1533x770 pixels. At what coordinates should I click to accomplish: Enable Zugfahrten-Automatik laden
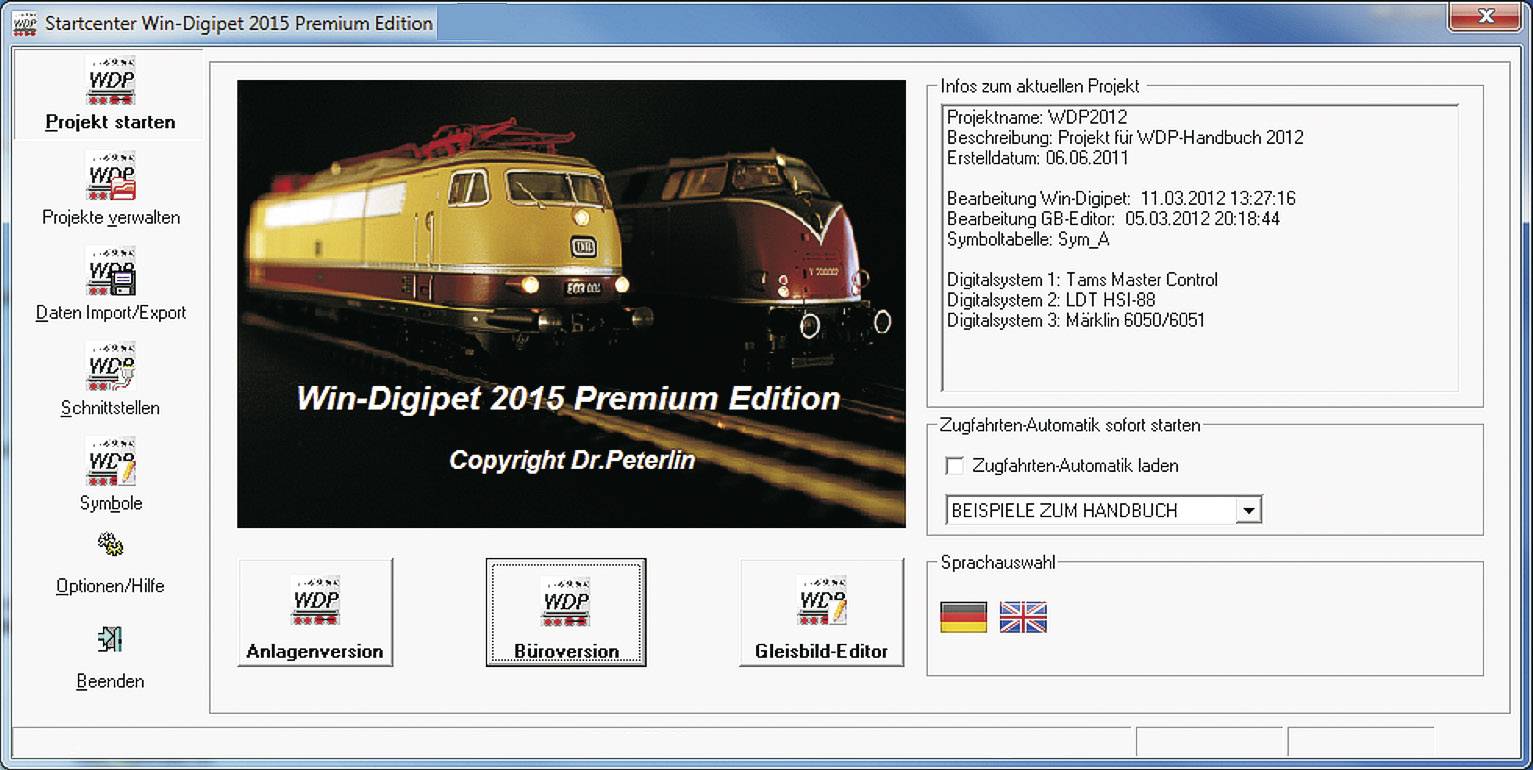(956, 466)
